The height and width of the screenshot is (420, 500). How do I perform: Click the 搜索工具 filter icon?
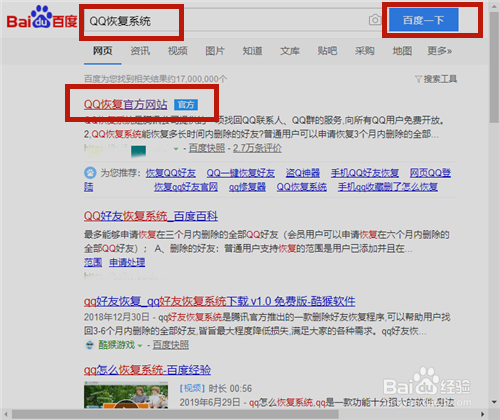[418, 79]
